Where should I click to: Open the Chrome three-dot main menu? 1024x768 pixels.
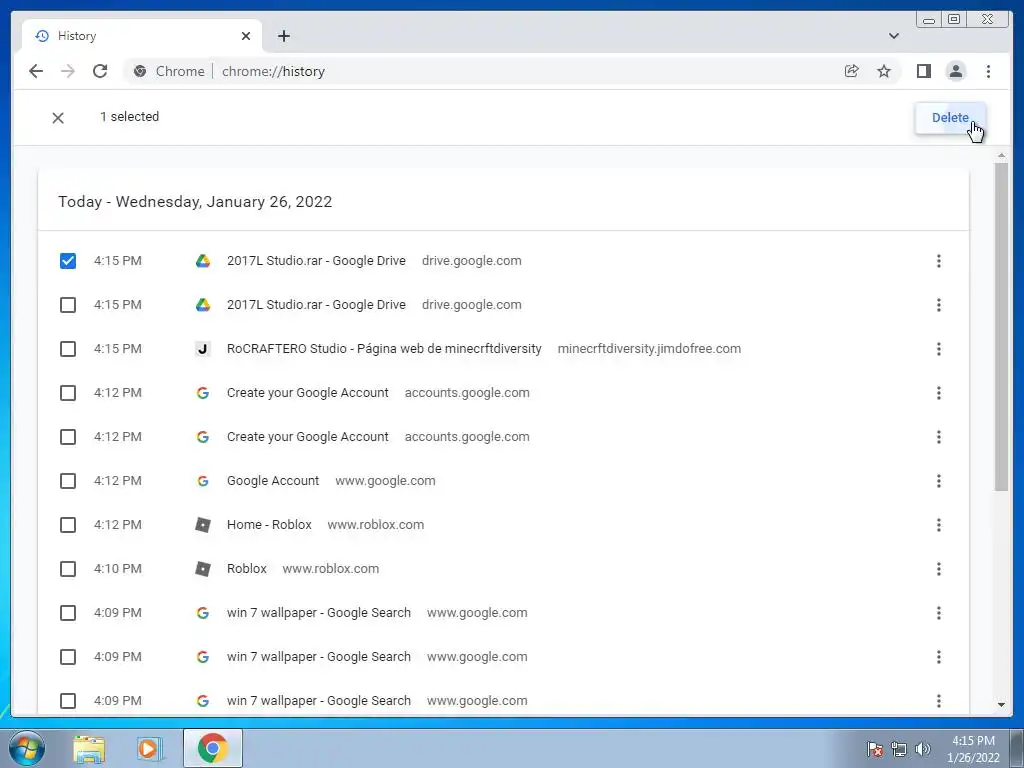coord(988,71)
